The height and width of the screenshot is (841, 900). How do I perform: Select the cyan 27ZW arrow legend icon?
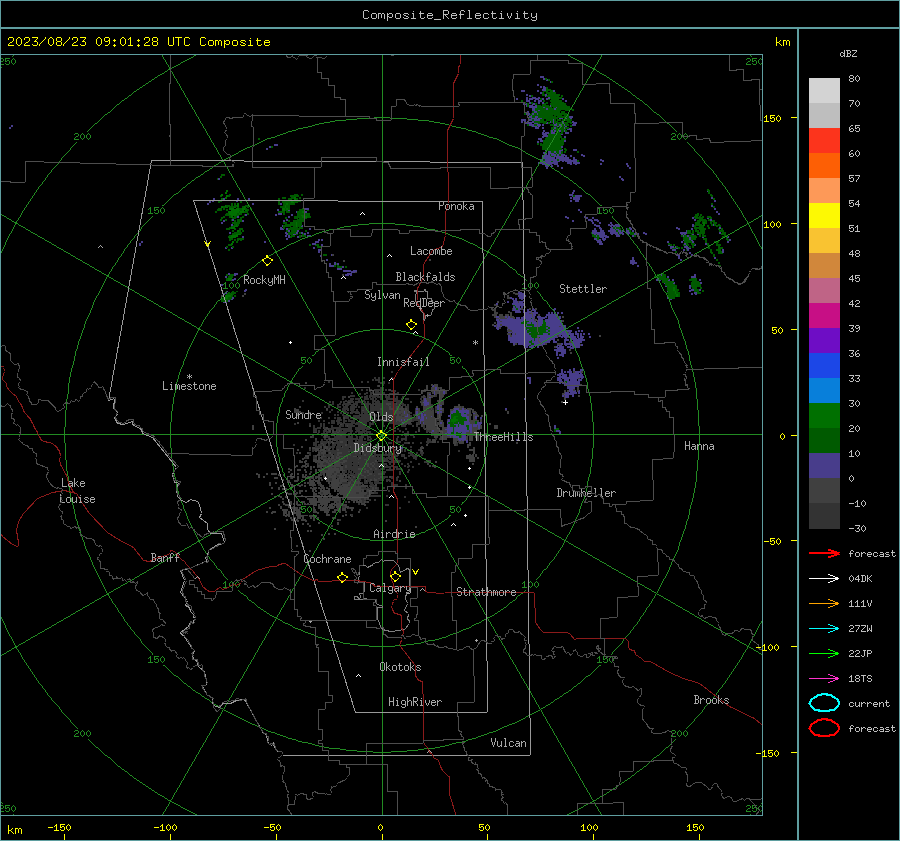824,629
